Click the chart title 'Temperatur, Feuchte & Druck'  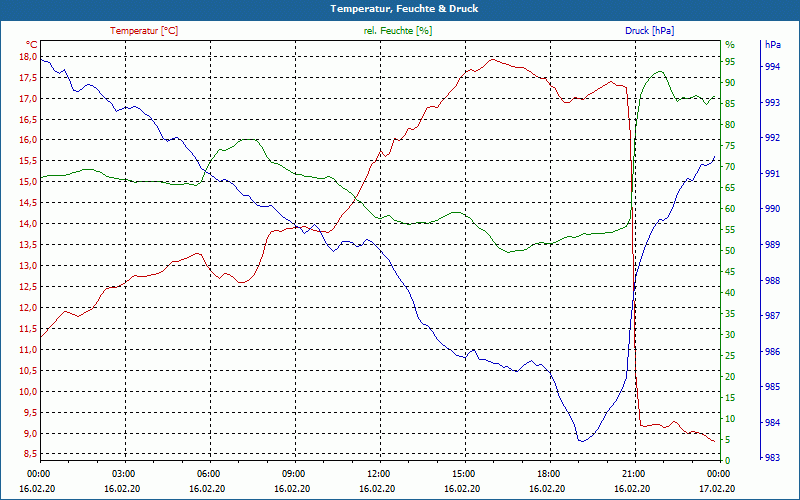point(404,9)
